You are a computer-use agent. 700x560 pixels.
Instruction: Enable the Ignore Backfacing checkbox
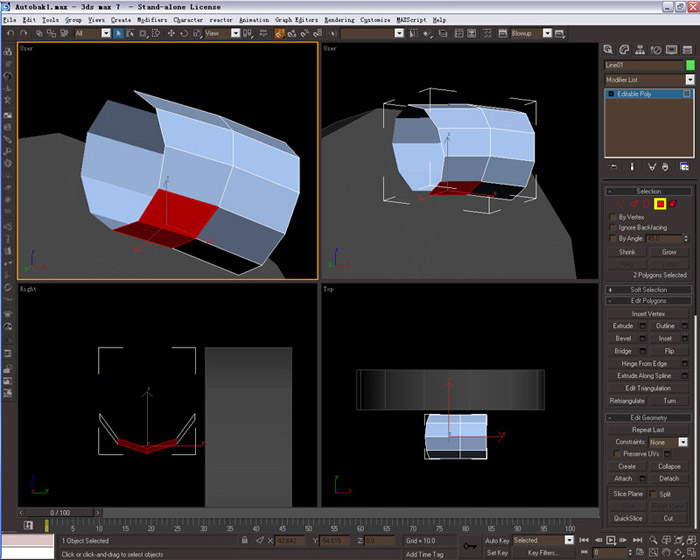[612, 228]
